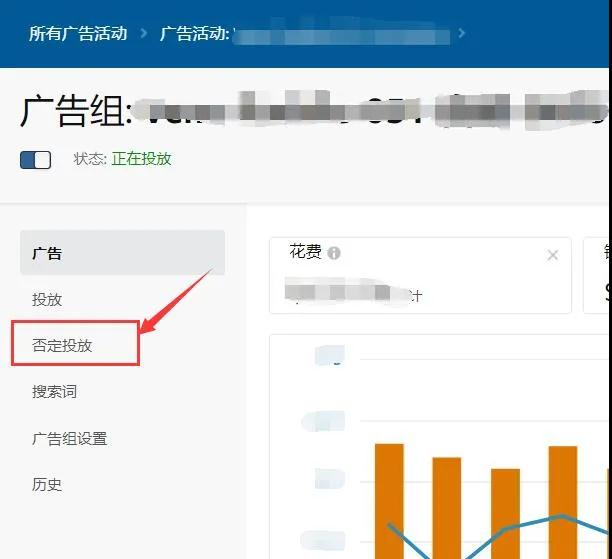The height and width of the screenshot is (559, 612).
Task: Open the 搜索词 sidebar tab
Action: (x=55, y=392)
